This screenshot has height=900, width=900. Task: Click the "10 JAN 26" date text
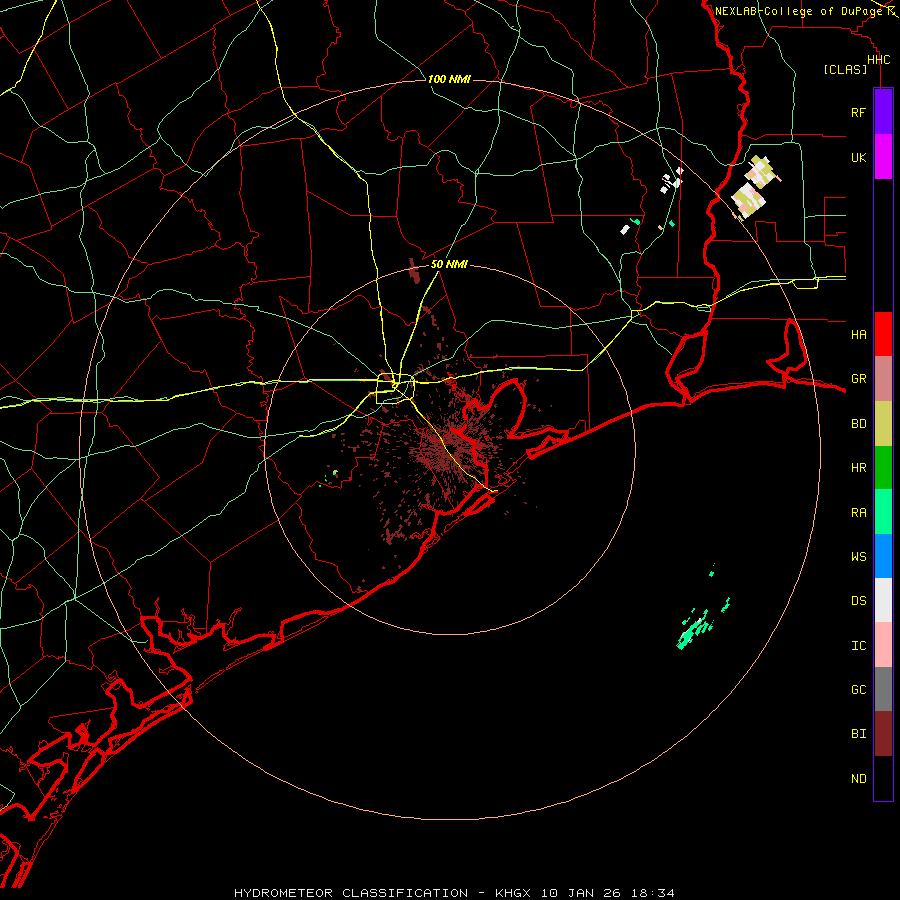pyautogui.click(x=581, y=893)
